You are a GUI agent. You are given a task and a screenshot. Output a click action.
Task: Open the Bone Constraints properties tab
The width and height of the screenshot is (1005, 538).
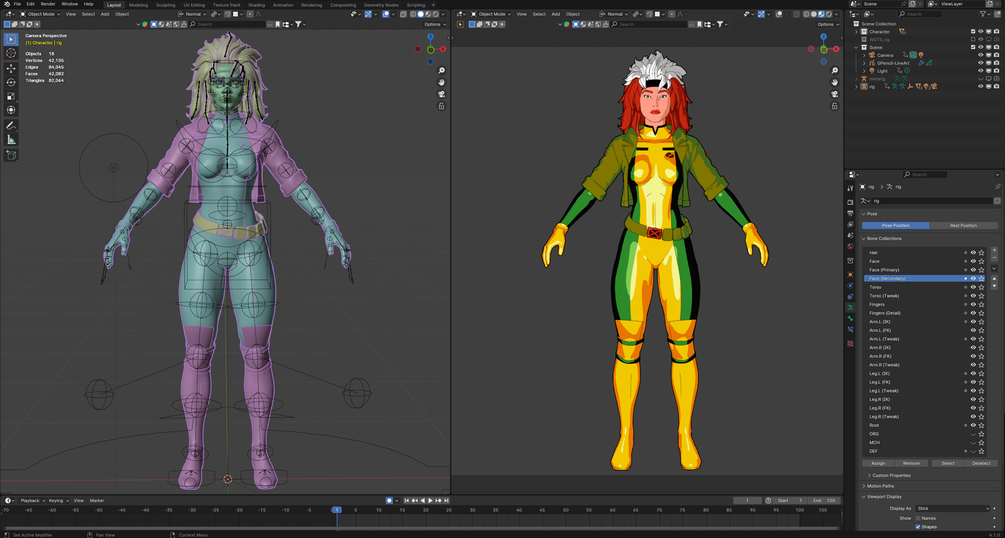coord(851,329)
